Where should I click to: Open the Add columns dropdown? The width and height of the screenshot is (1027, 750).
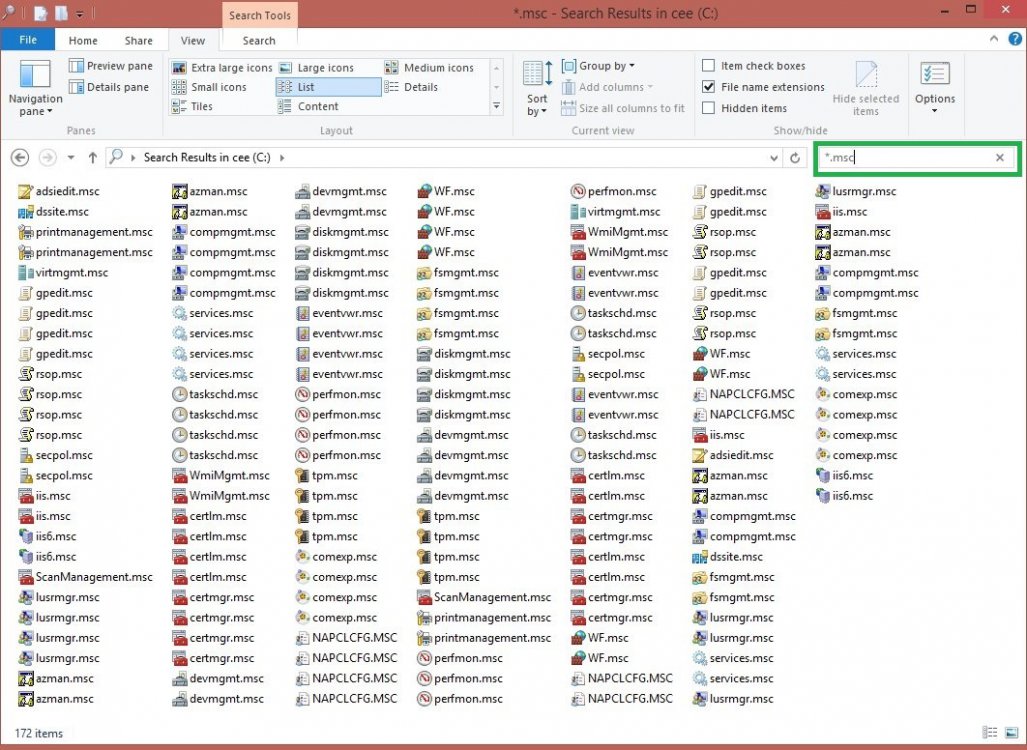pyautogui.click(x=607, y=87)
